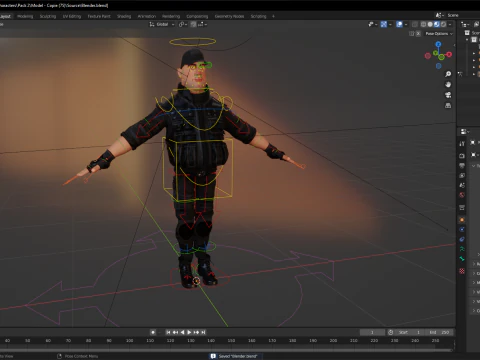Open the Sculpting workspace tab
Viewport: 480px width, 360px height.
[x=48, y=16]
